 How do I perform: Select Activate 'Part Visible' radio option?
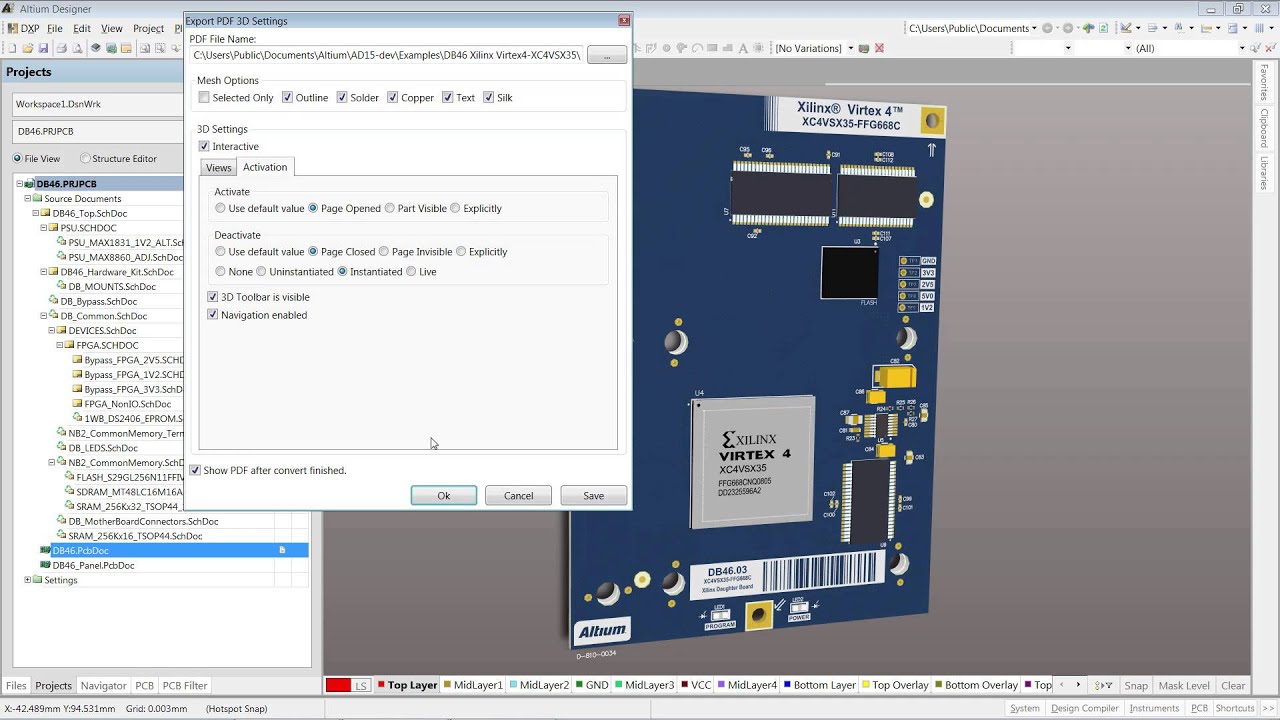390,208
